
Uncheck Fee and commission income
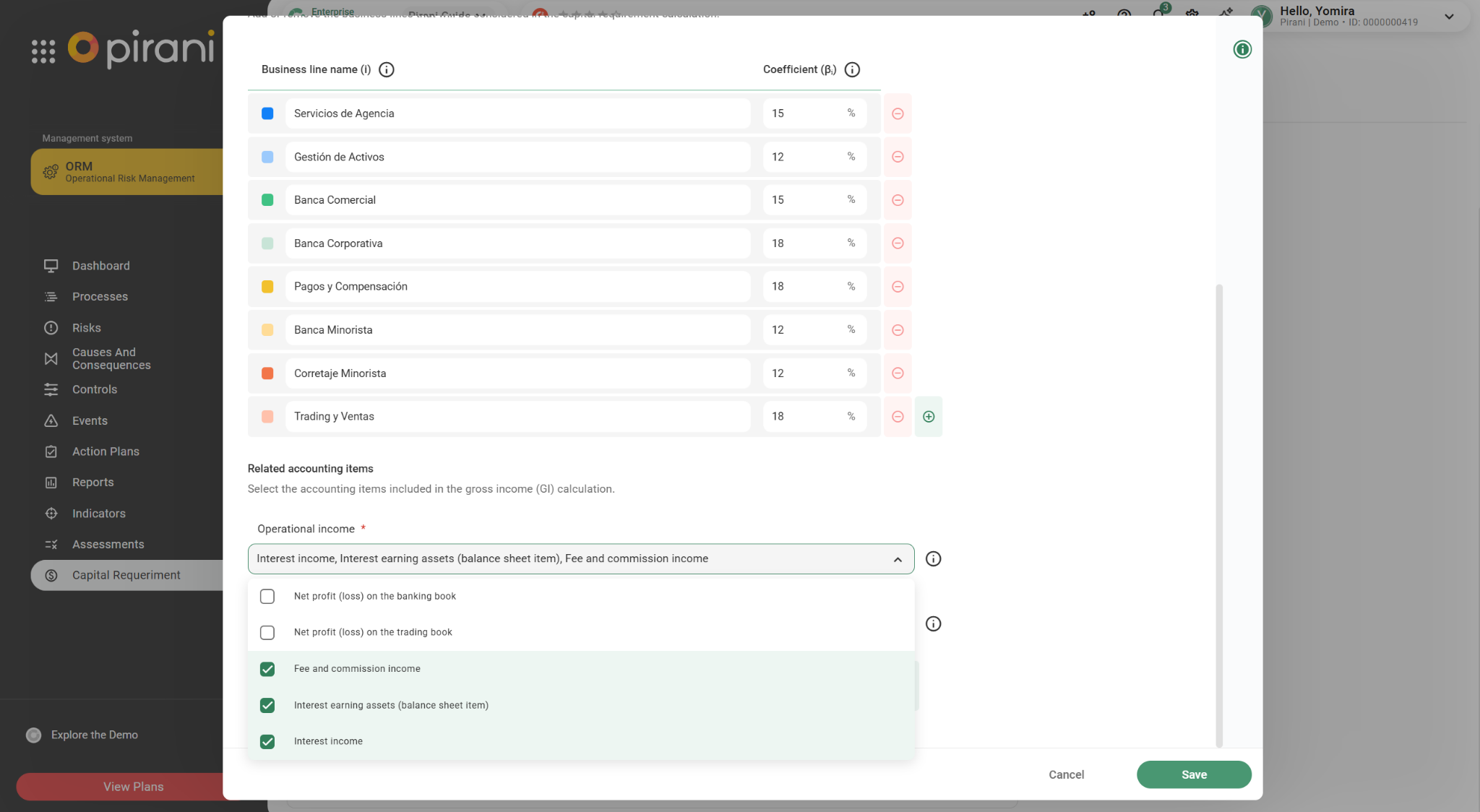(267, 670)
